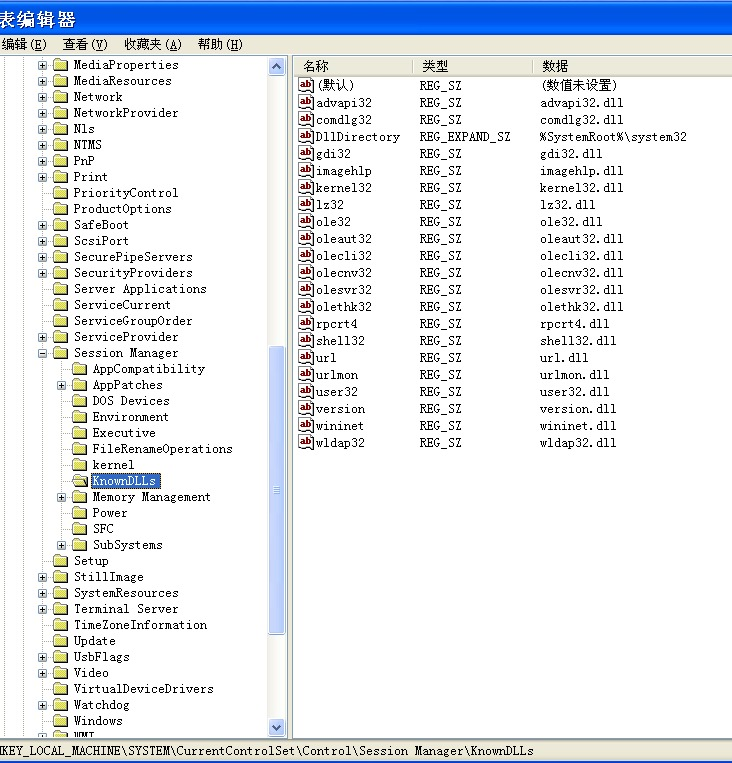Viewport: 732px width, 763px height.
Task: Click the Network folder icon
Action: tap(60, 97)
